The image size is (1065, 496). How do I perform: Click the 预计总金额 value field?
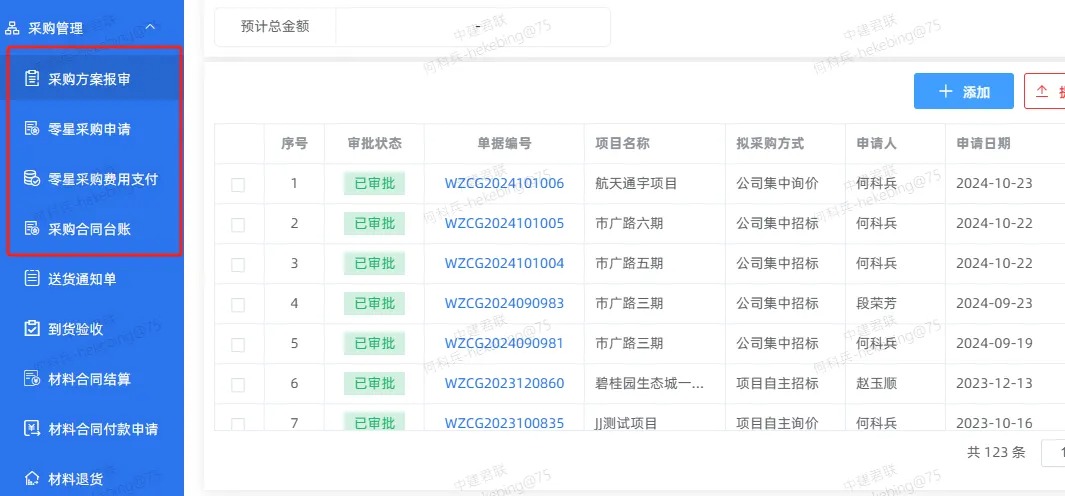pyautogui.click(x=472, y=27)
